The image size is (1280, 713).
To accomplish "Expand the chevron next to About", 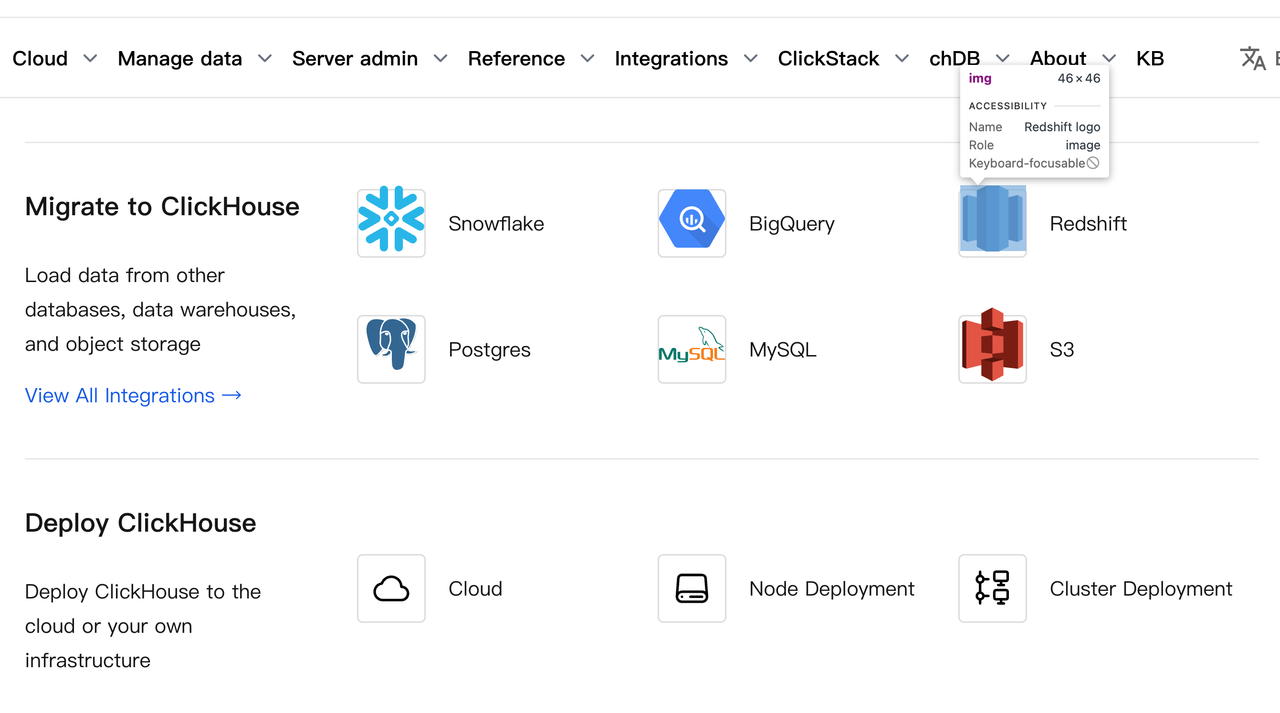I will point(1109,59).
